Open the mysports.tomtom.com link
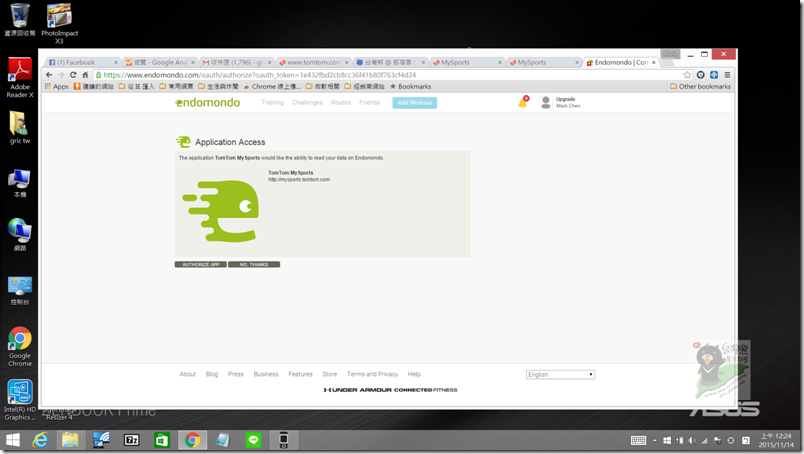Image resolution: width=804 pixels, height=454 pixels. point(299,180)
